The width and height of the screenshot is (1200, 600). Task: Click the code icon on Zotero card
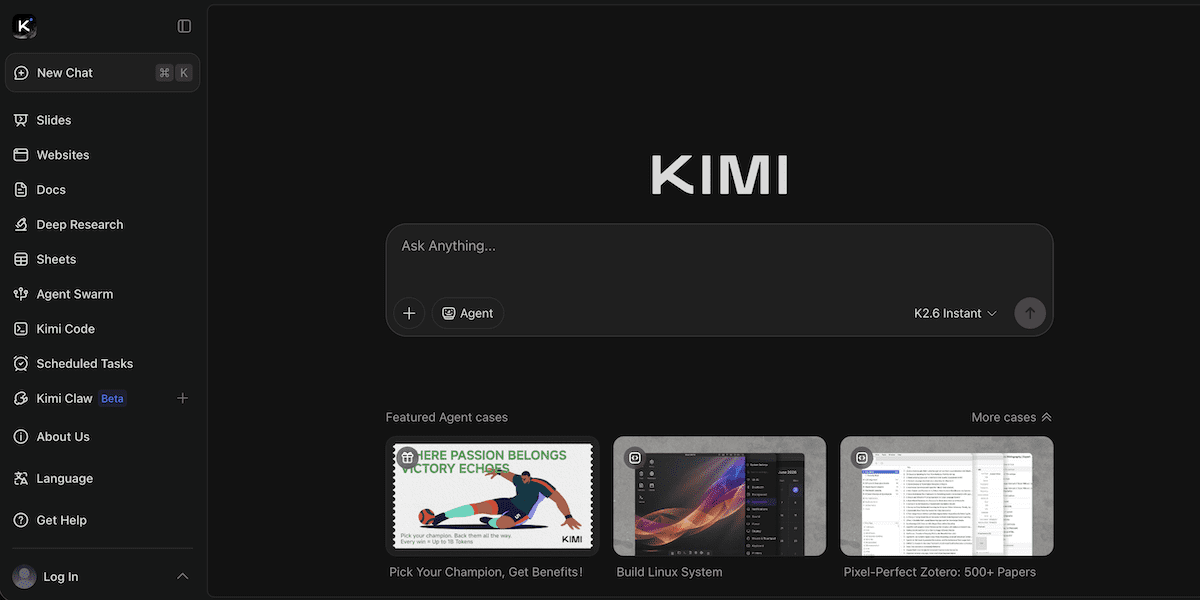coord(861,458)
